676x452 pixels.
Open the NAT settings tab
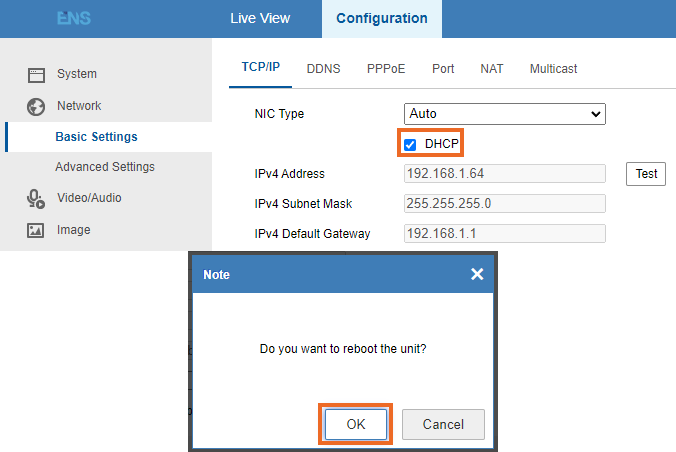[x=492, y=69]
